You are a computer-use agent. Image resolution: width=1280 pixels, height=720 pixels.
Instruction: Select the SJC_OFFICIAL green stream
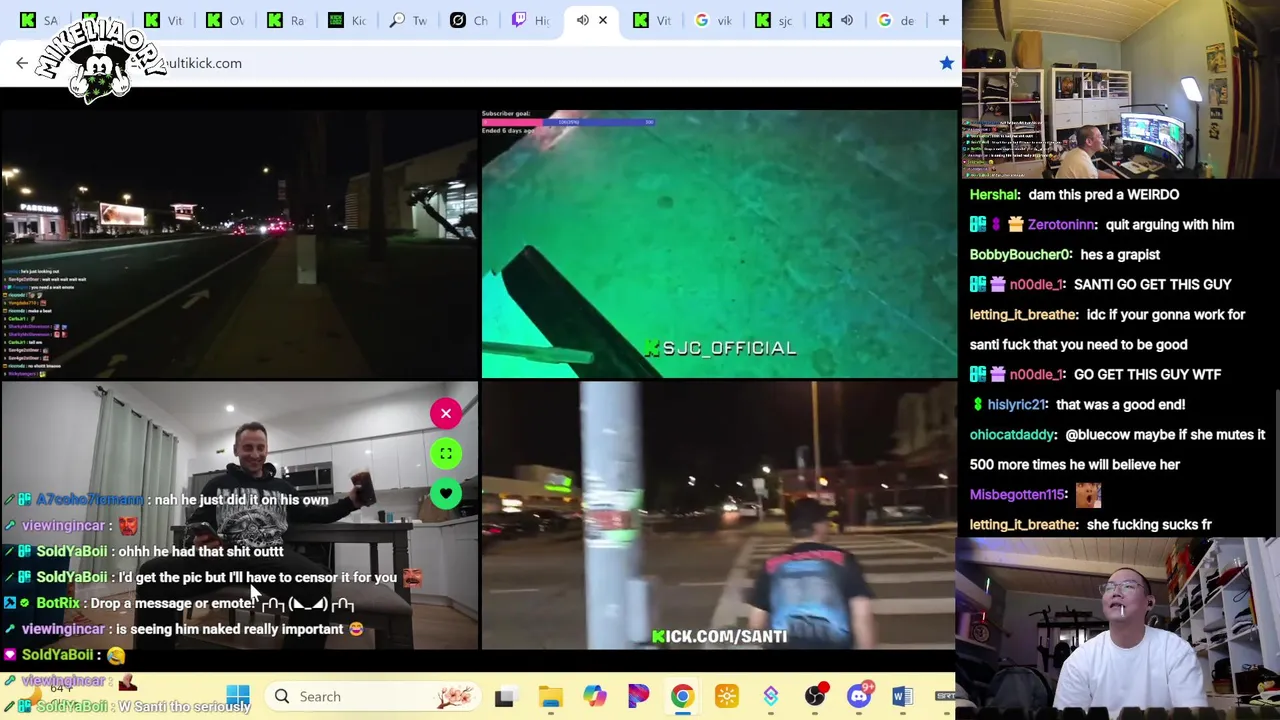point(719,244)
